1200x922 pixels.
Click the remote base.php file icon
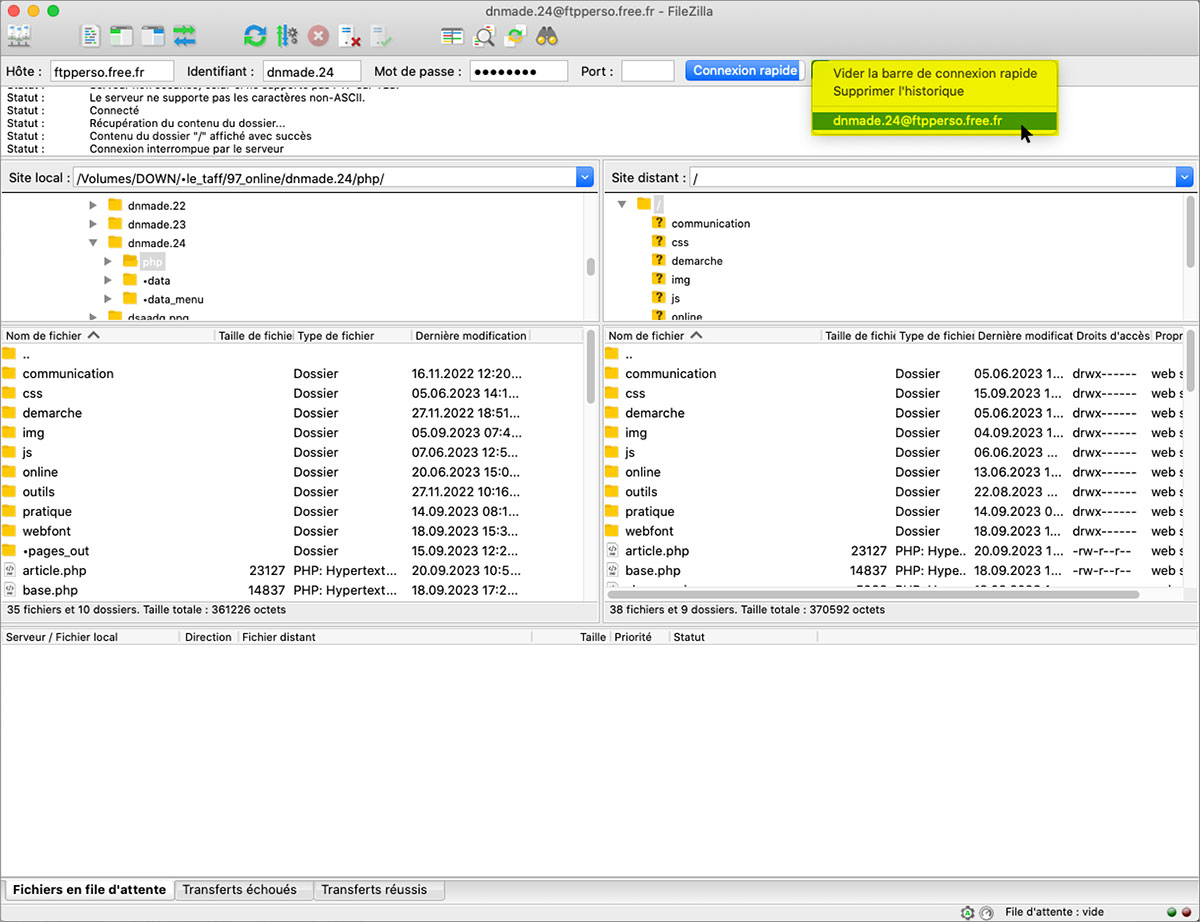click(x=613, y=570)
